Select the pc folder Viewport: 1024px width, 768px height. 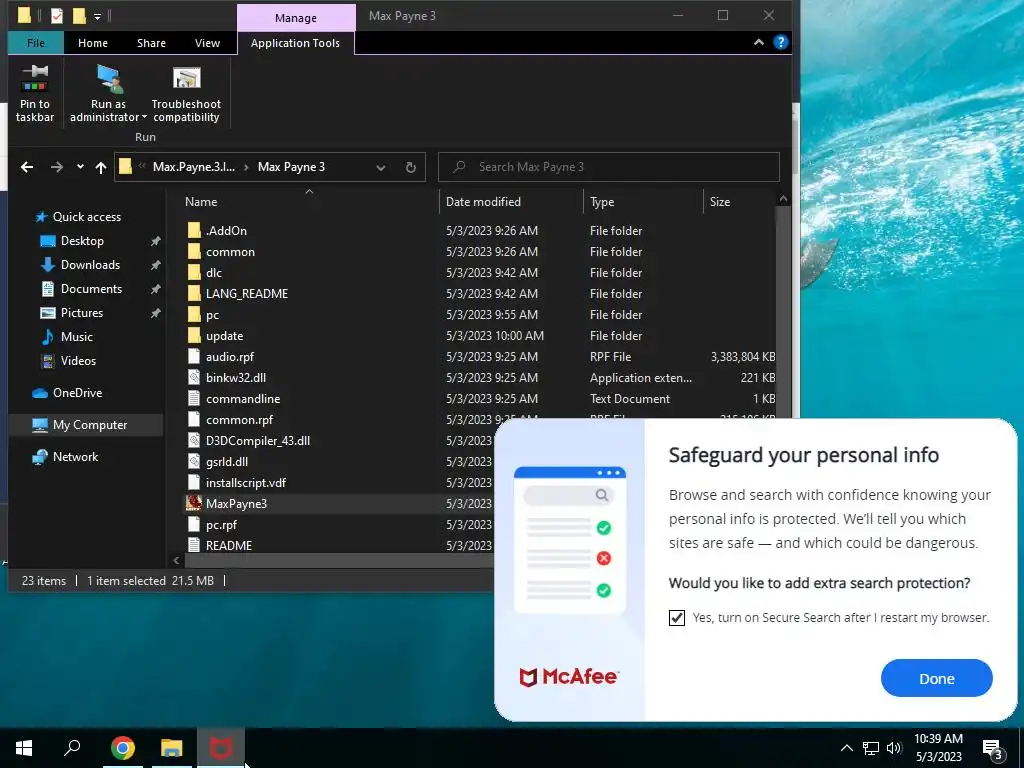click(212, 315)
